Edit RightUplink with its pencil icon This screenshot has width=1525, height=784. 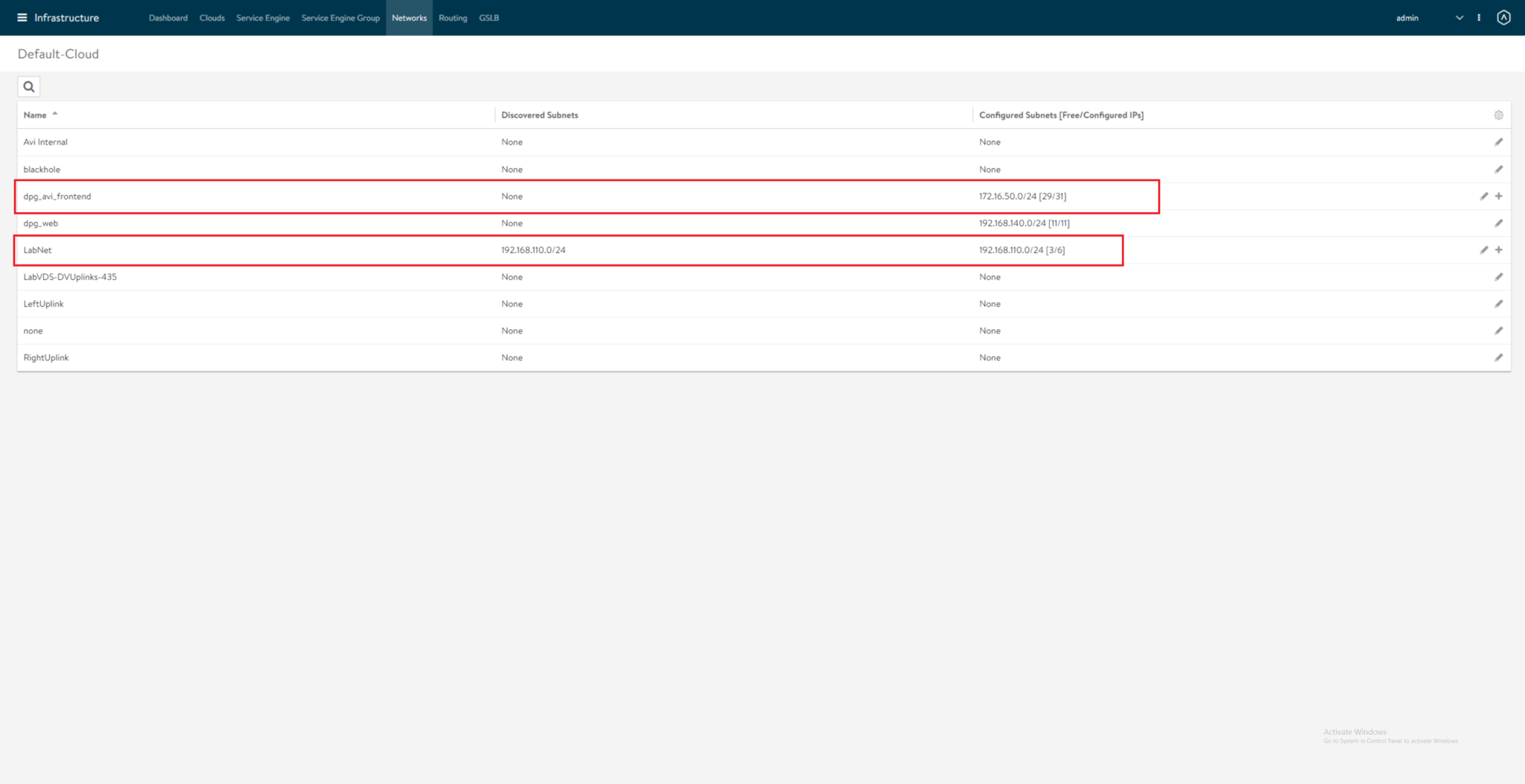click(1499, 357)
